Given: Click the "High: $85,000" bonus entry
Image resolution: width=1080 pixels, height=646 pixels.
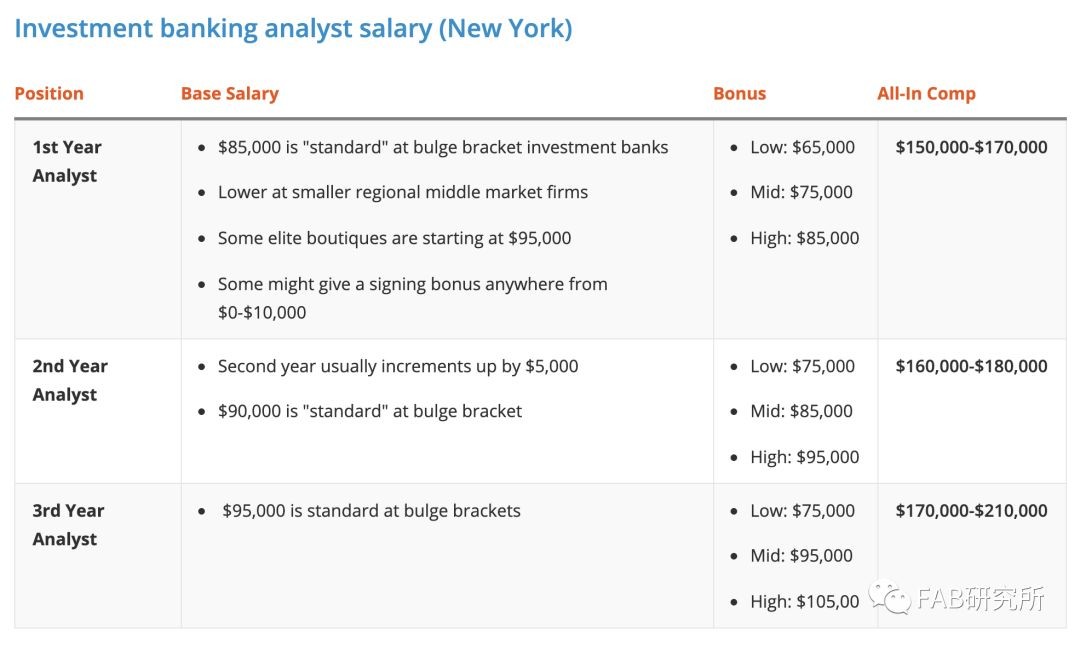Looking at the screenshot, I should [x=804, y=238].
